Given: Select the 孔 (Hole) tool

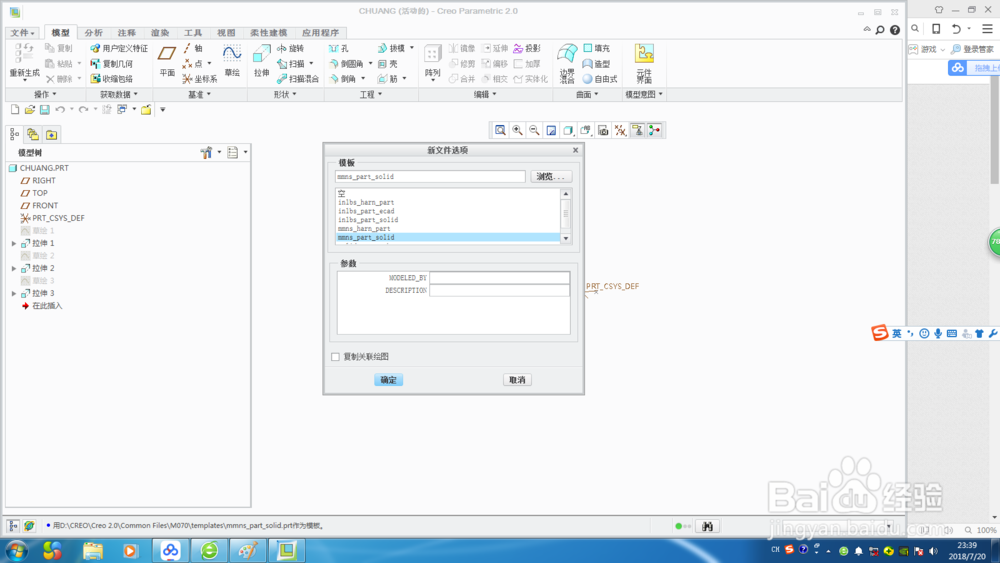Looking at the screenshot, I should click(x=339, y=48).
